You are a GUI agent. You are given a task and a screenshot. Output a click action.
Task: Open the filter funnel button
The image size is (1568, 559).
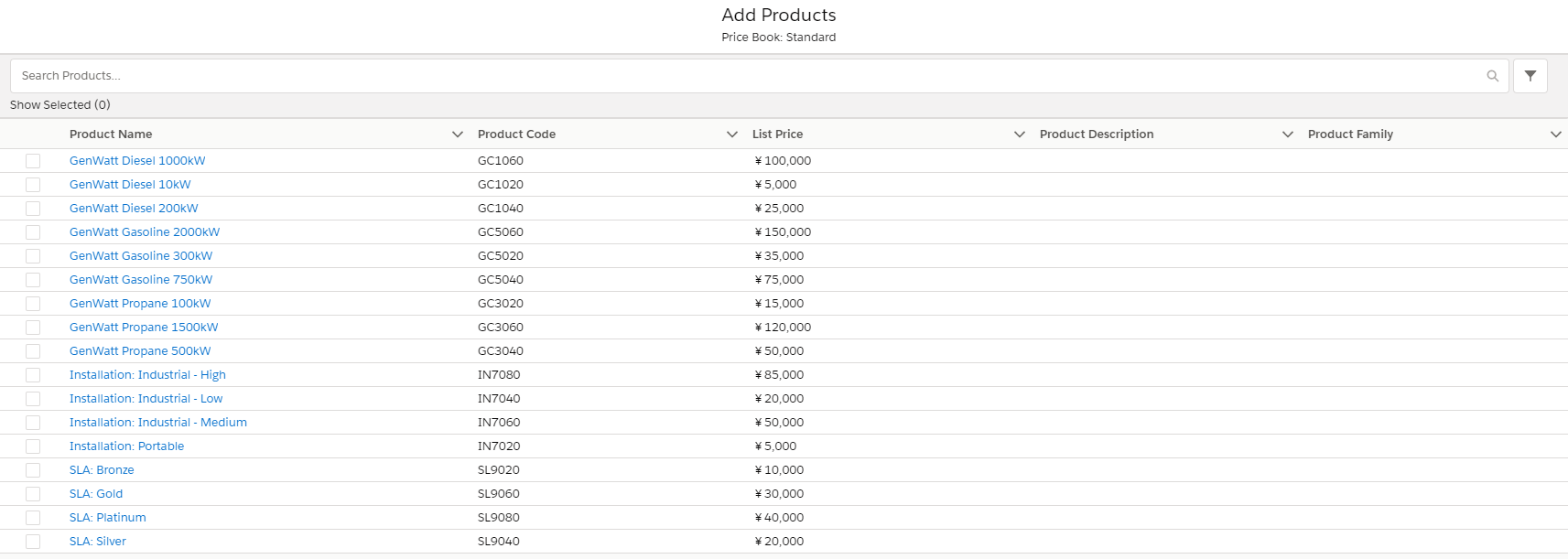pos(1530,76)
